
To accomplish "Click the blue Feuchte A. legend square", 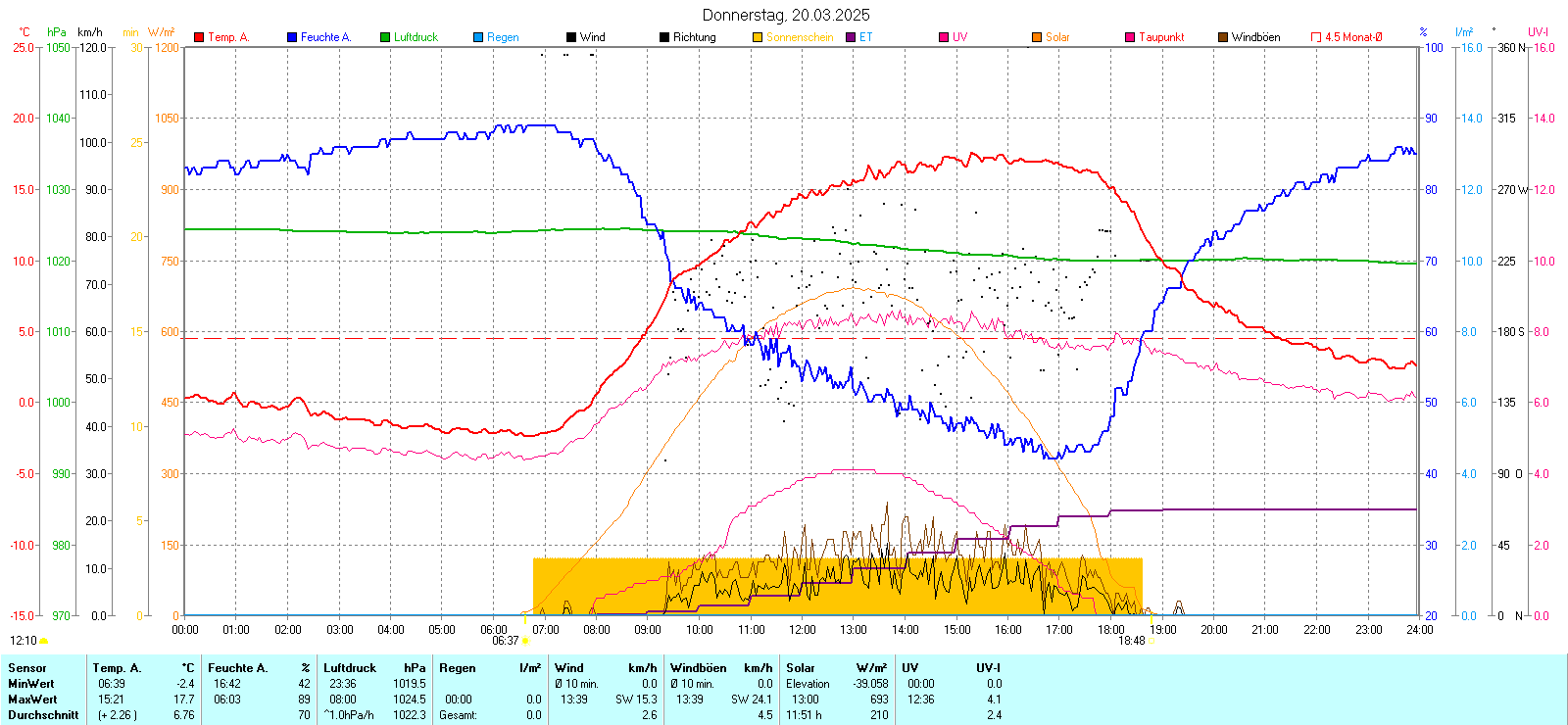I will point(292,37).
